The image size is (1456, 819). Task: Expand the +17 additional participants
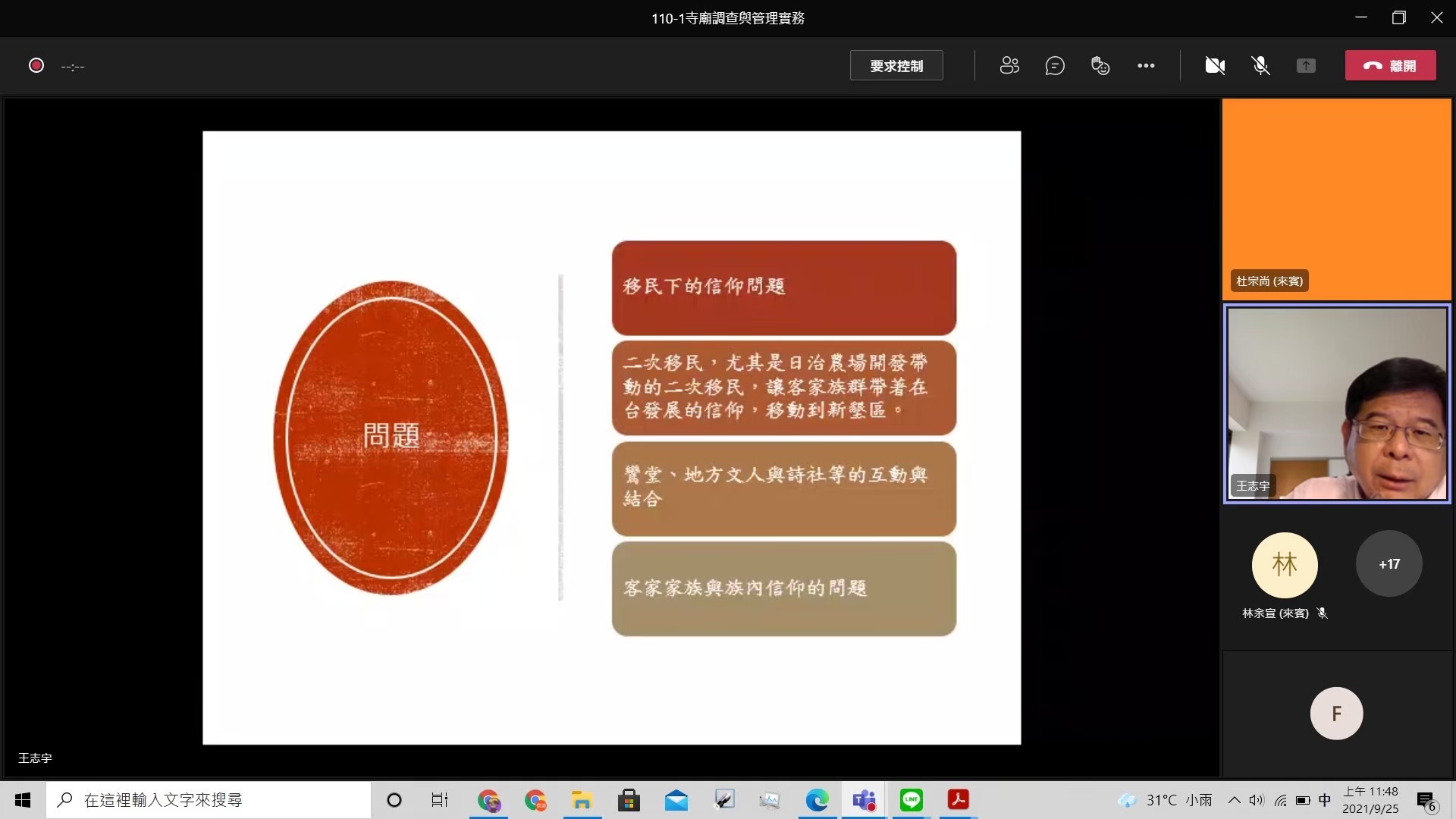coord(1389,564)
